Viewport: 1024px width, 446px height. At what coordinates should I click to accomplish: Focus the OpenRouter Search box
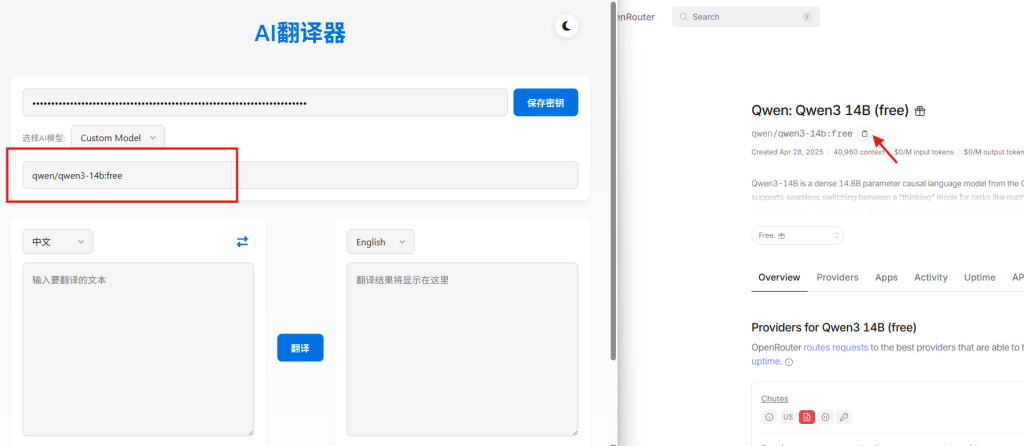point(746,17)
